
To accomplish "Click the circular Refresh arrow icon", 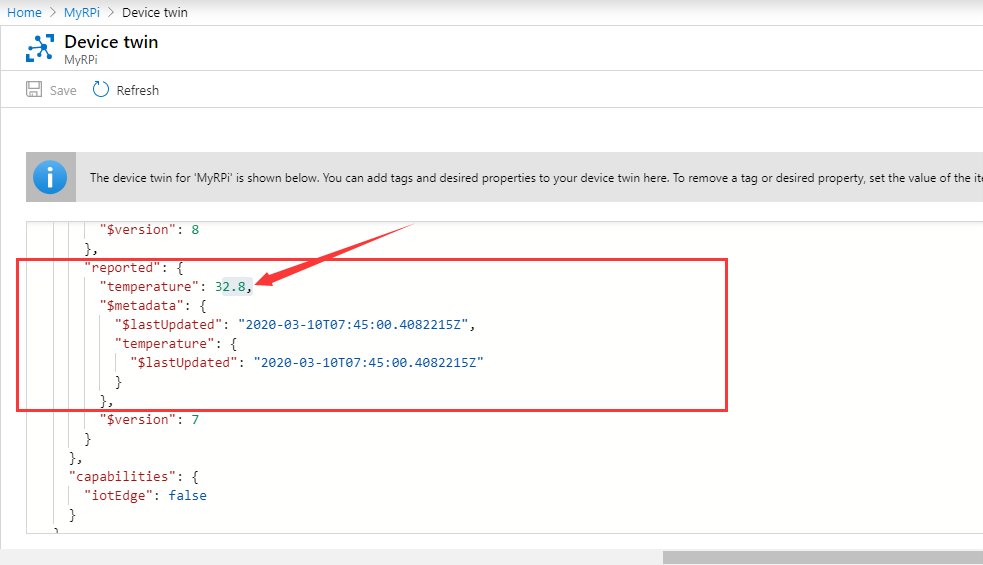I will 100,89.
